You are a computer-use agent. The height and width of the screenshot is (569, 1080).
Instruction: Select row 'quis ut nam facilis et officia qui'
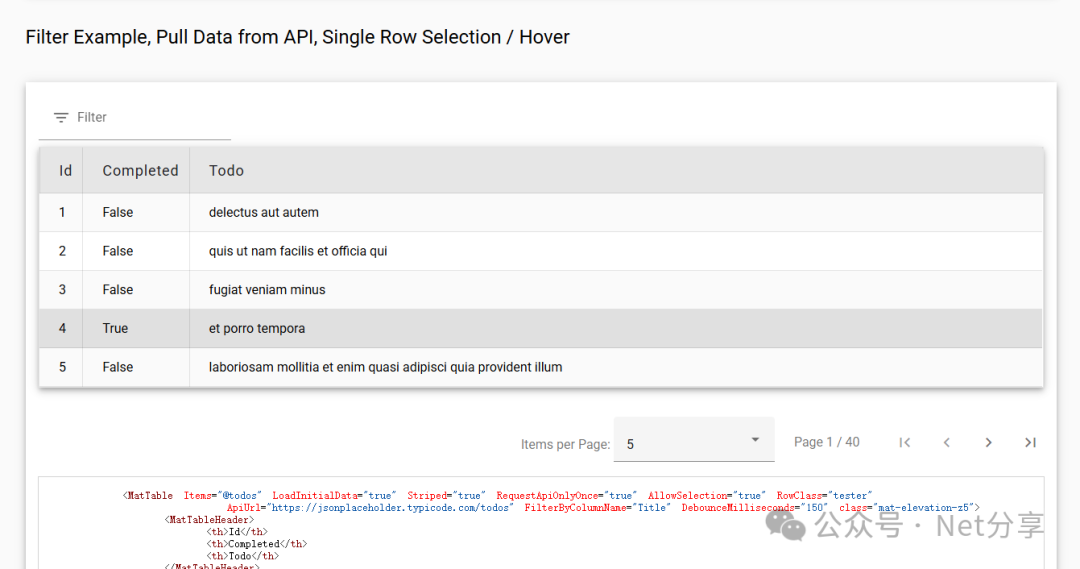coord(298,251)
